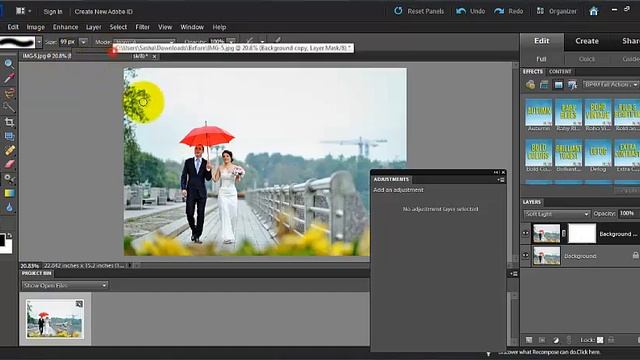The width and height of the screenshot is (640, 360).
Task: Open the brush Mode dropdown
Action: (144, 42)
